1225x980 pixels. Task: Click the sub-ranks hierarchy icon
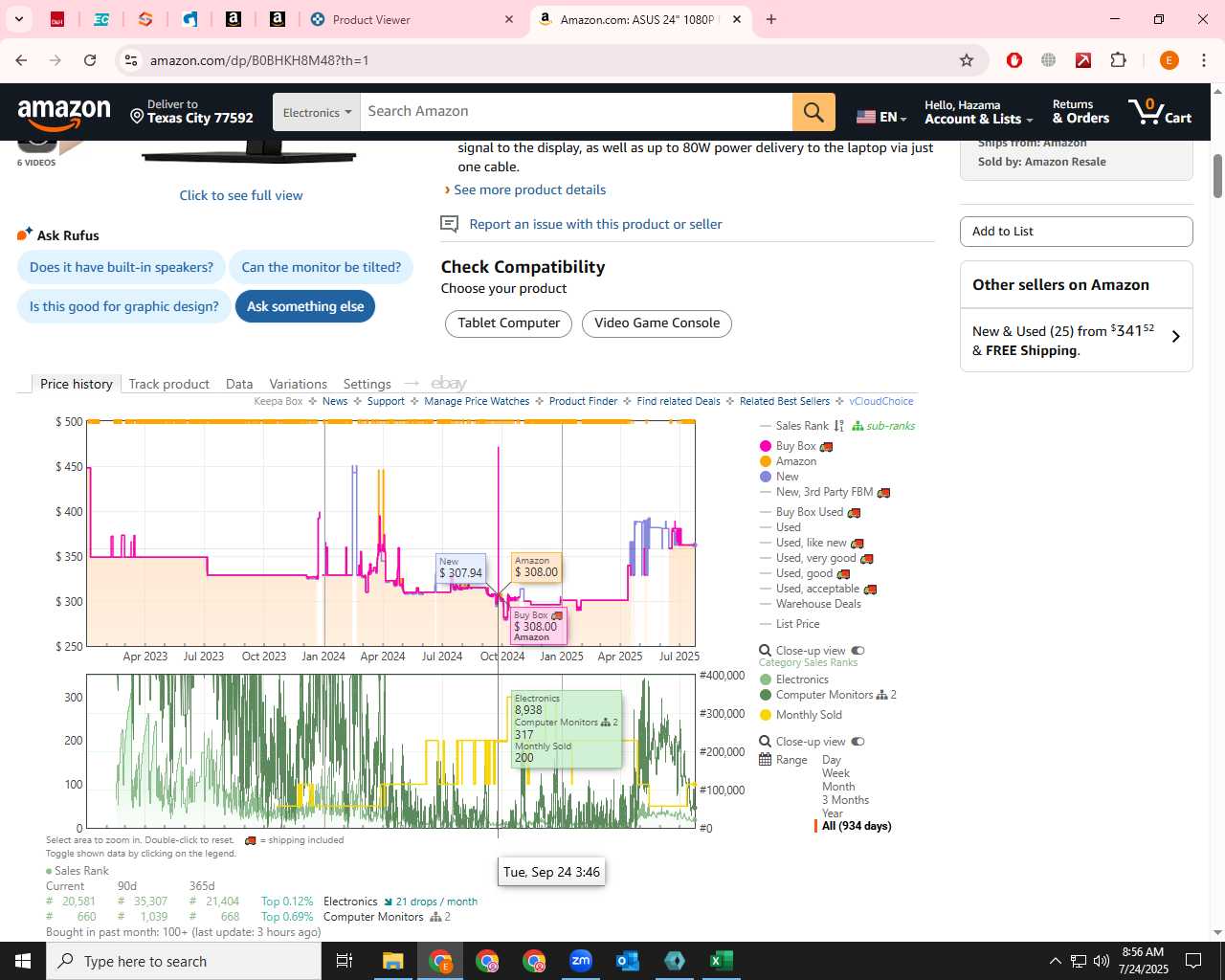tap(857, 426)
